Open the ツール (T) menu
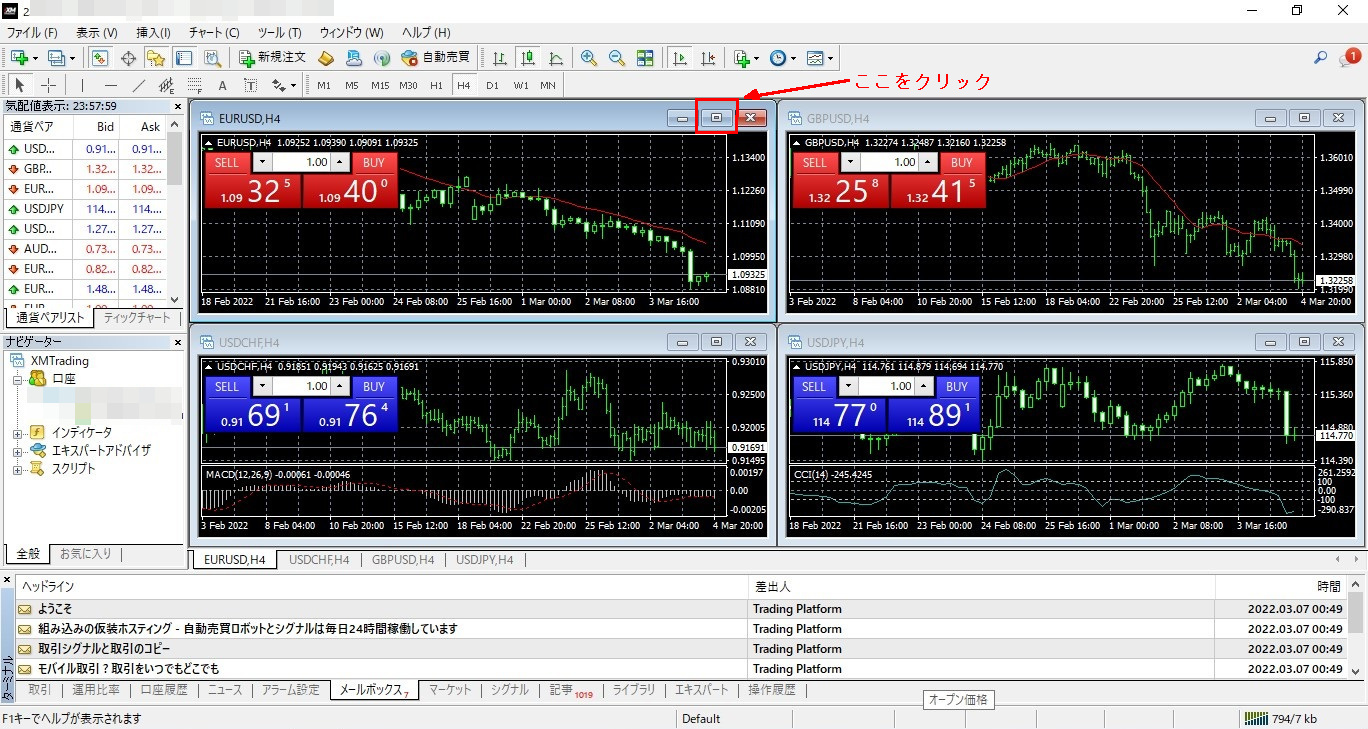This screenshot has height=729, width=1368. click(x=280, y=33)
